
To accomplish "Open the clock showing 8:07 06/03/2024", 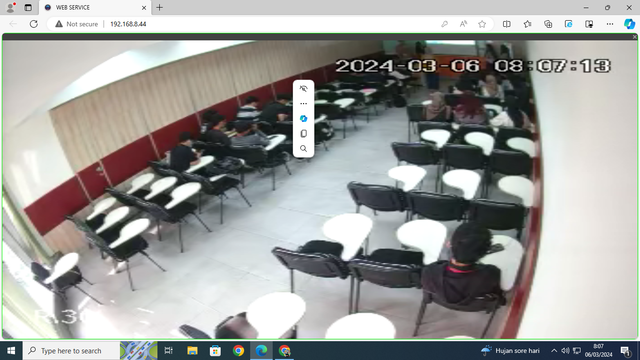I will coord(598,351).
